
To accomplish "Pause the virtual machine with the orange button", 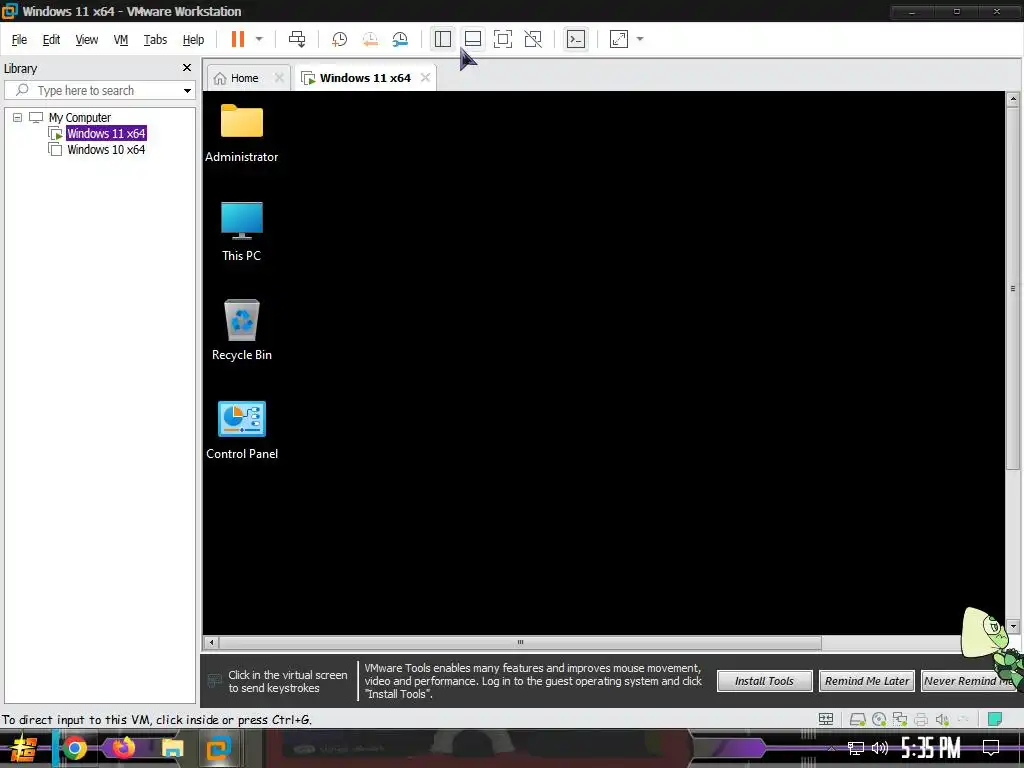I will pos(238,39).
